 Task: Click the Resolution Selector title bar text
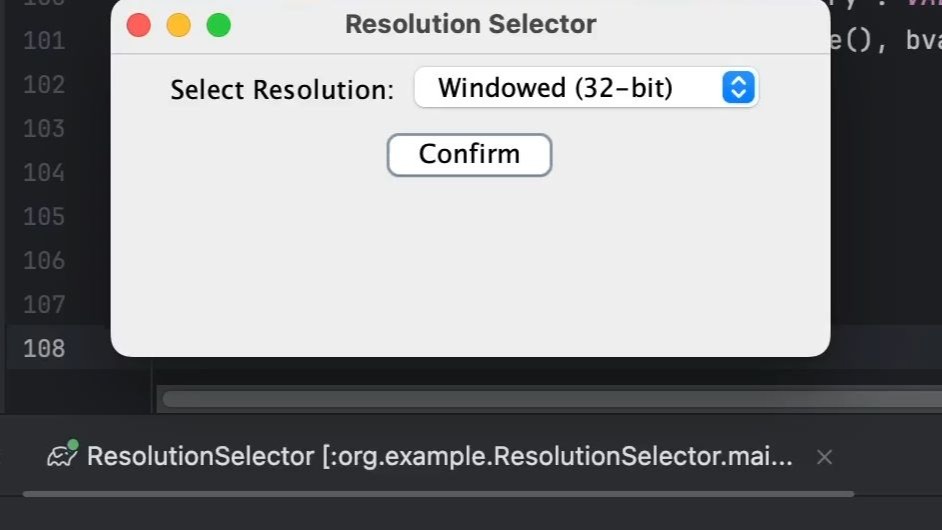tap(470, 24)
